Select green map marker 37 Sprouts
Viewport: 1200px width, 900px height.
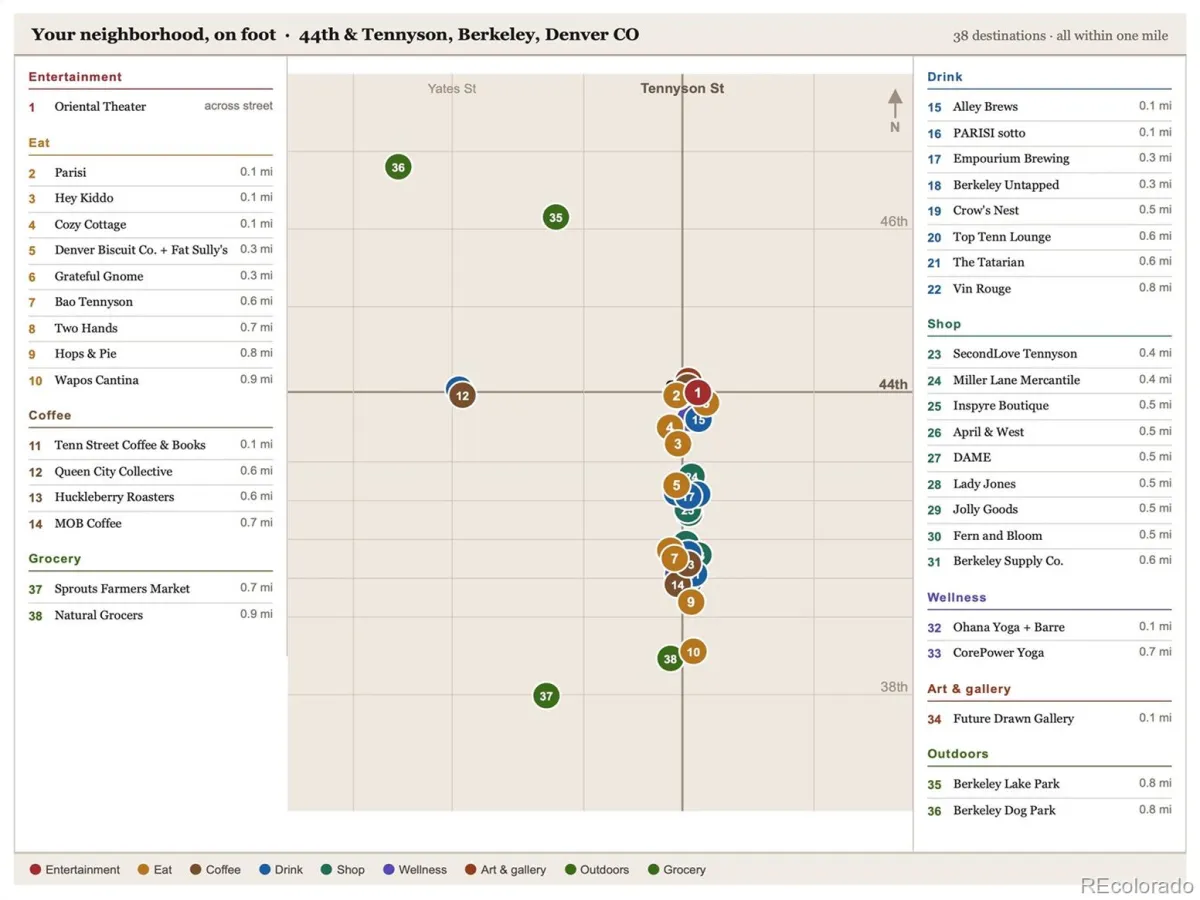(546, 696)
